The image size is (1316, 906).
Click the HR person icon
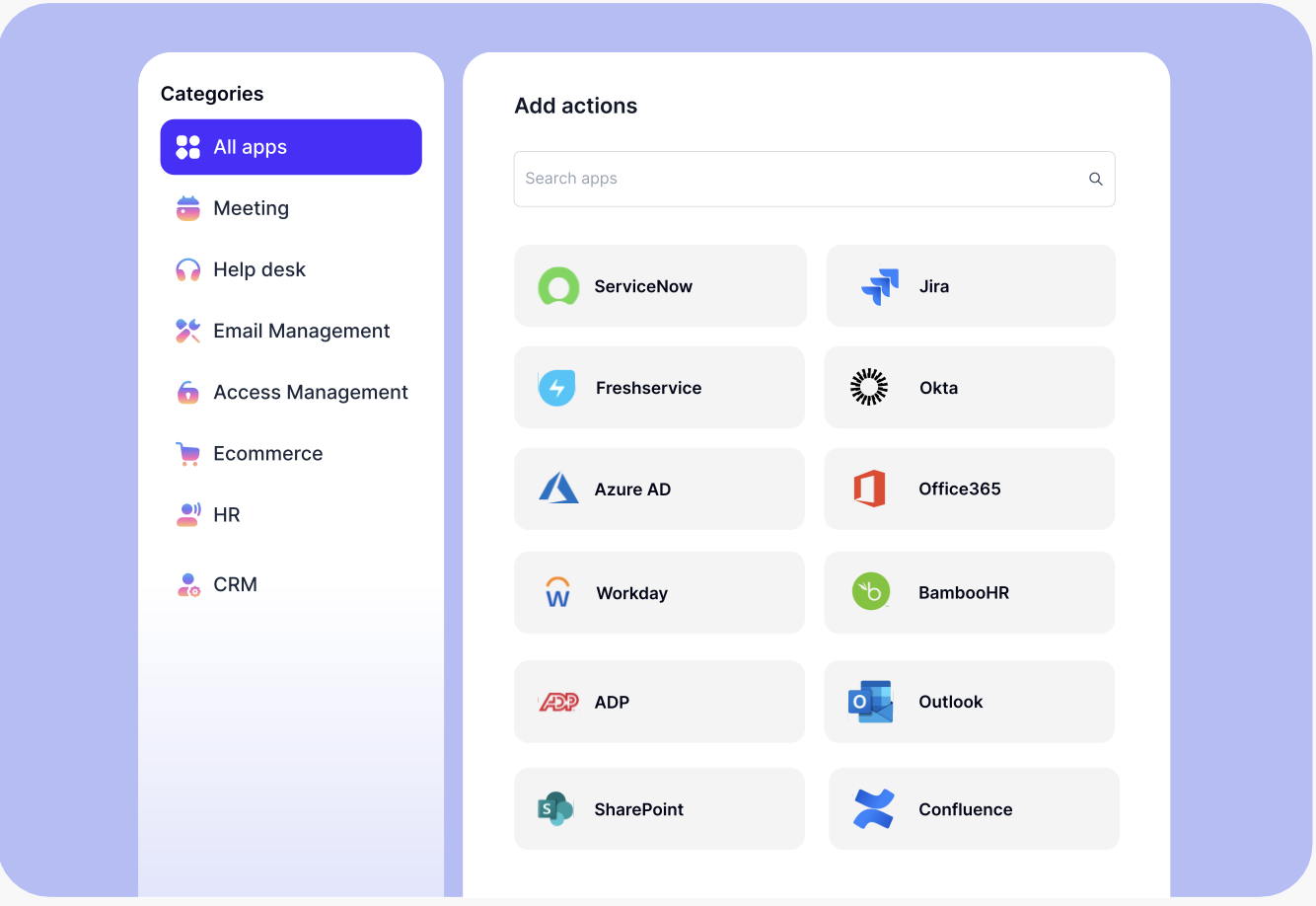coord(187,514)
